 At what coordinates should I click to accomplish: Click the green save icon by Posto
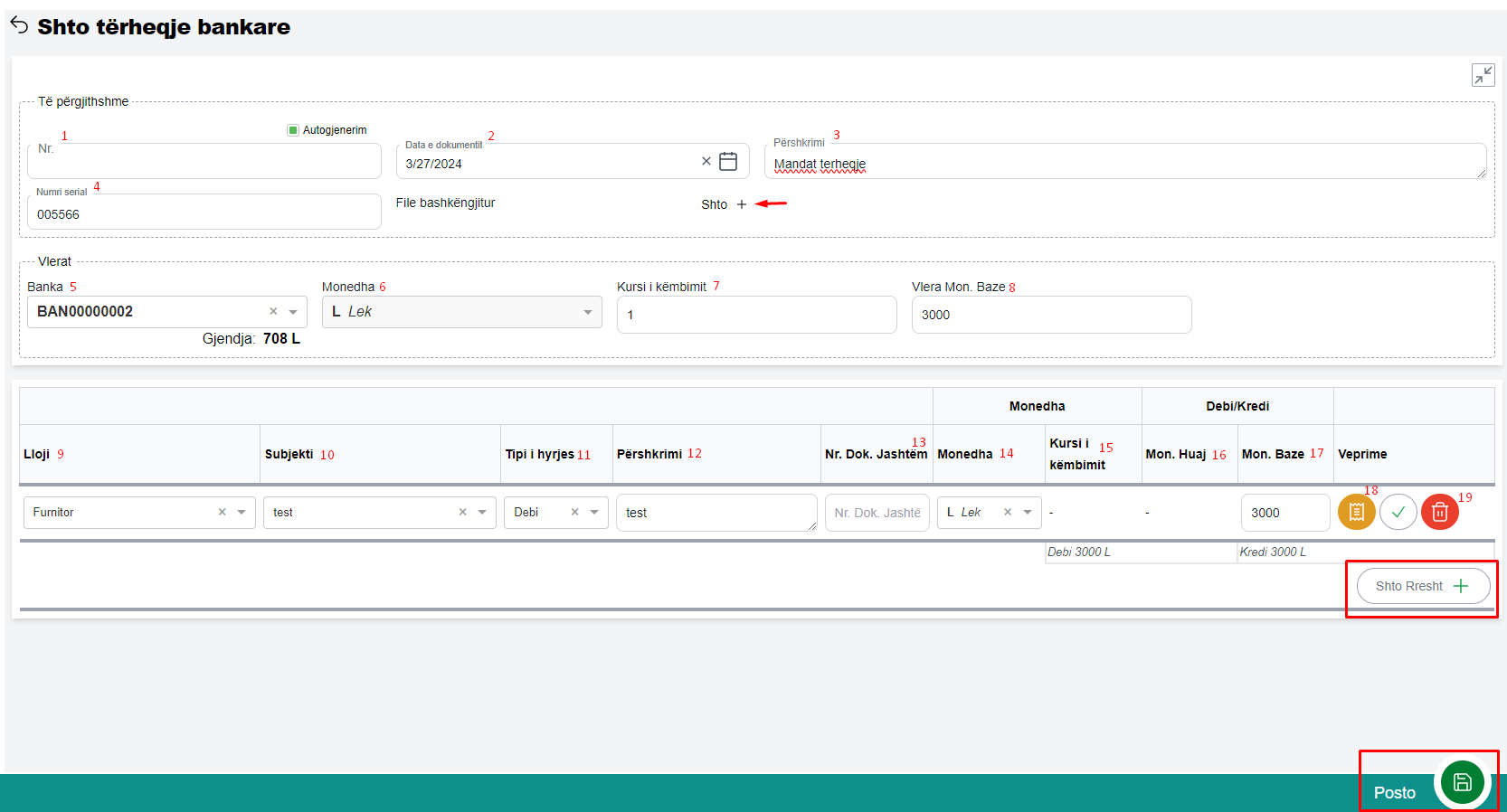(1462, 782)
